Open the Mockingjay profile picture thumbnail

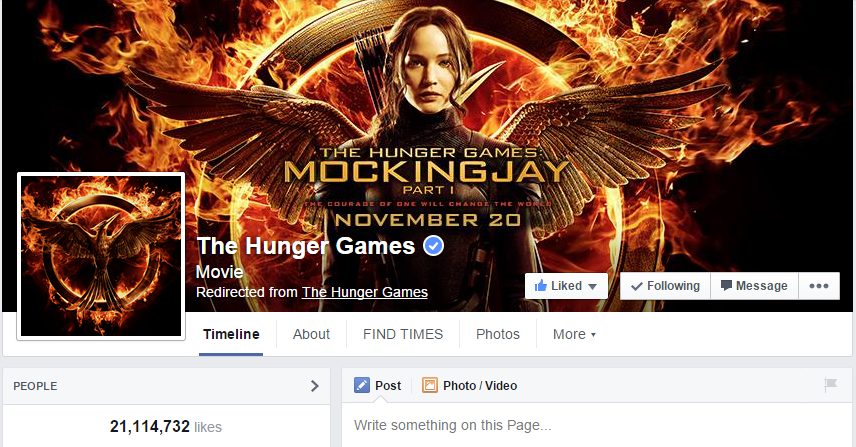(x=101, y=256)
